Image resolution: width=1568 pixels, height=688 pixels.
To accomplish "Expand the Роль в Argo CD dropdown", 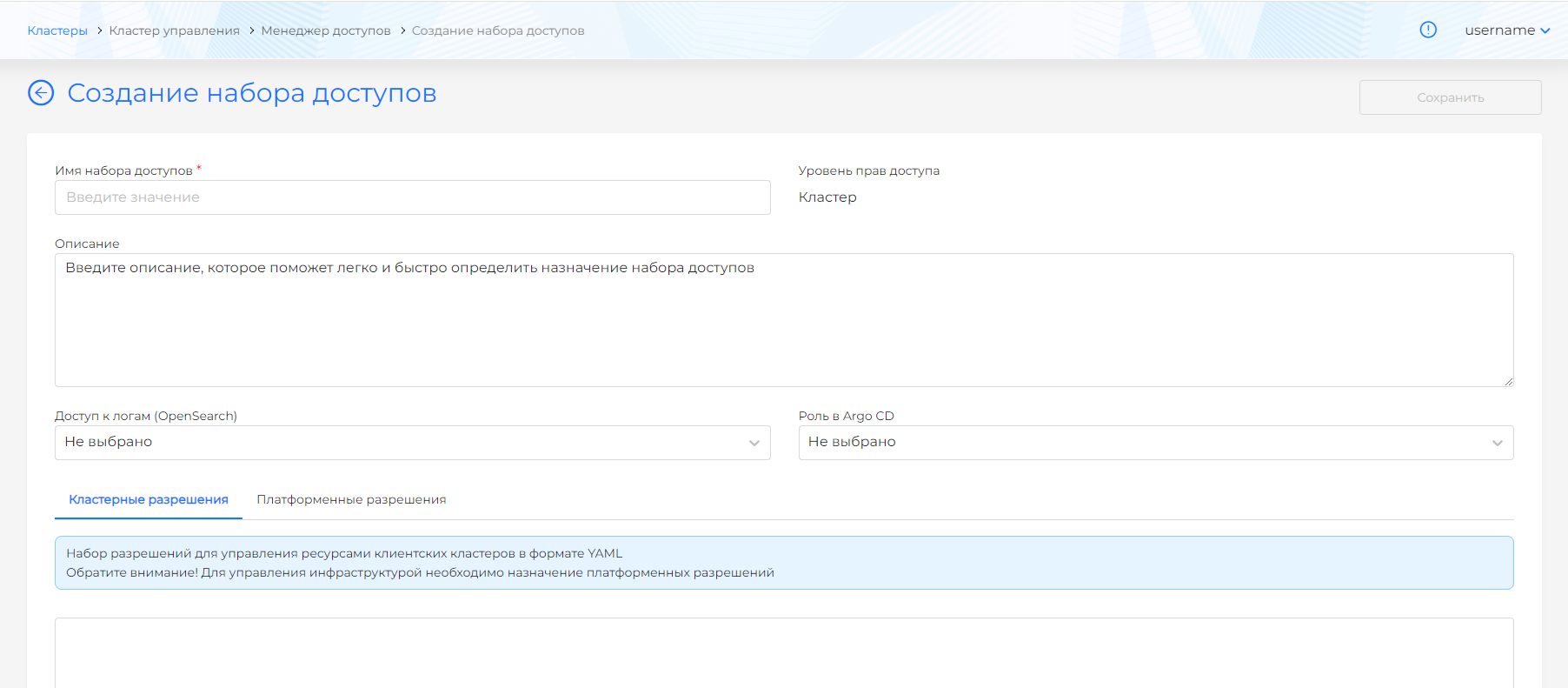I will click(1155, 442).
